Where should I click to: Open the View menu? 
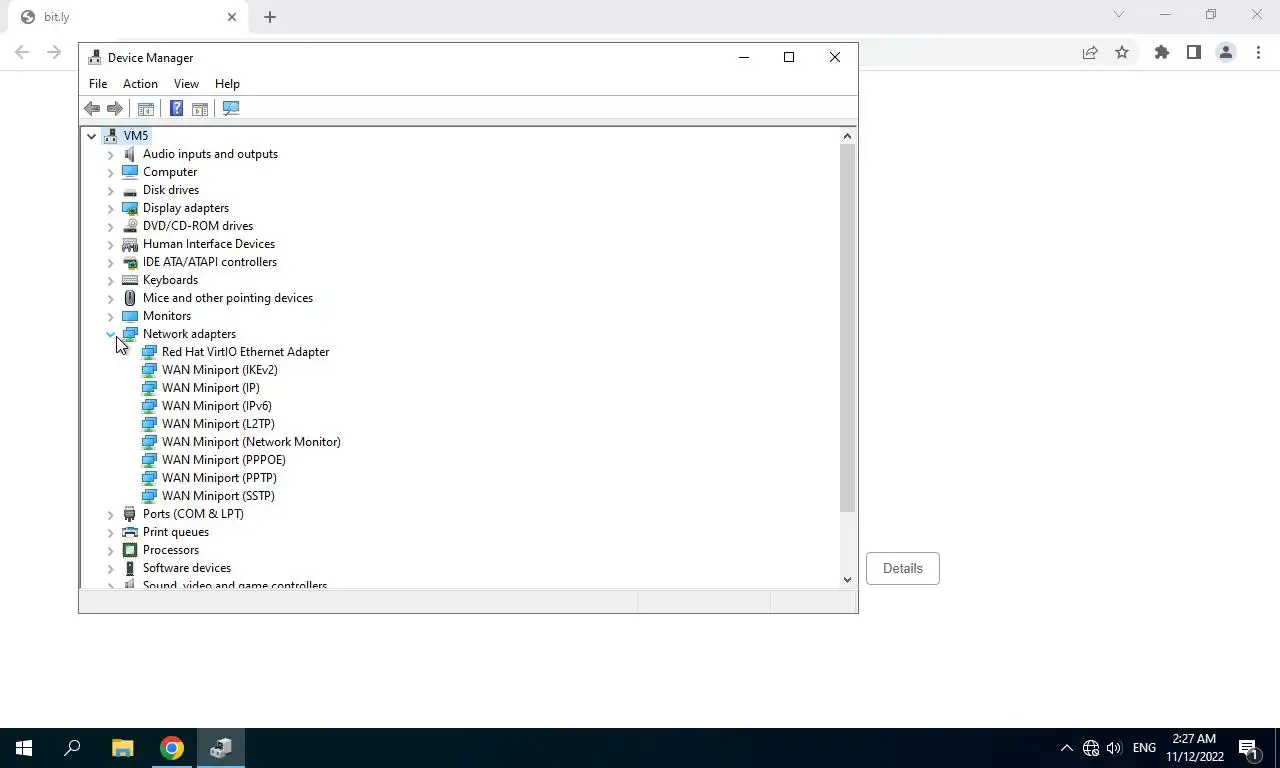186,84
